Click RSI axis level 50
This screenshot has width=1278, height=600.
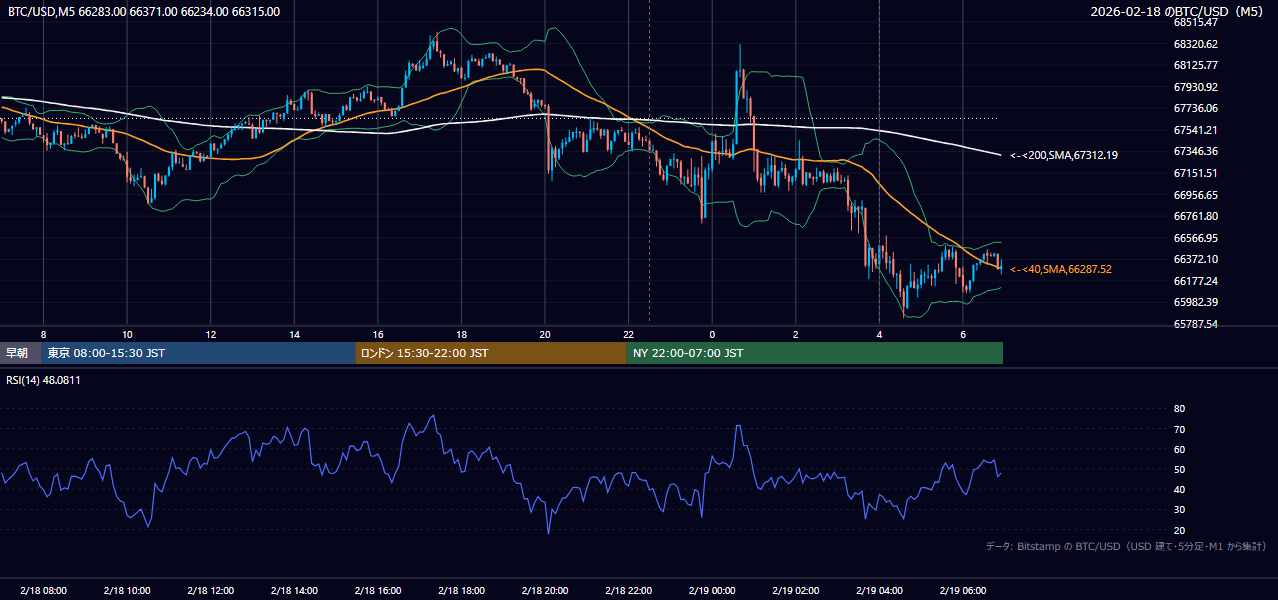click(x=1179, y=469)
